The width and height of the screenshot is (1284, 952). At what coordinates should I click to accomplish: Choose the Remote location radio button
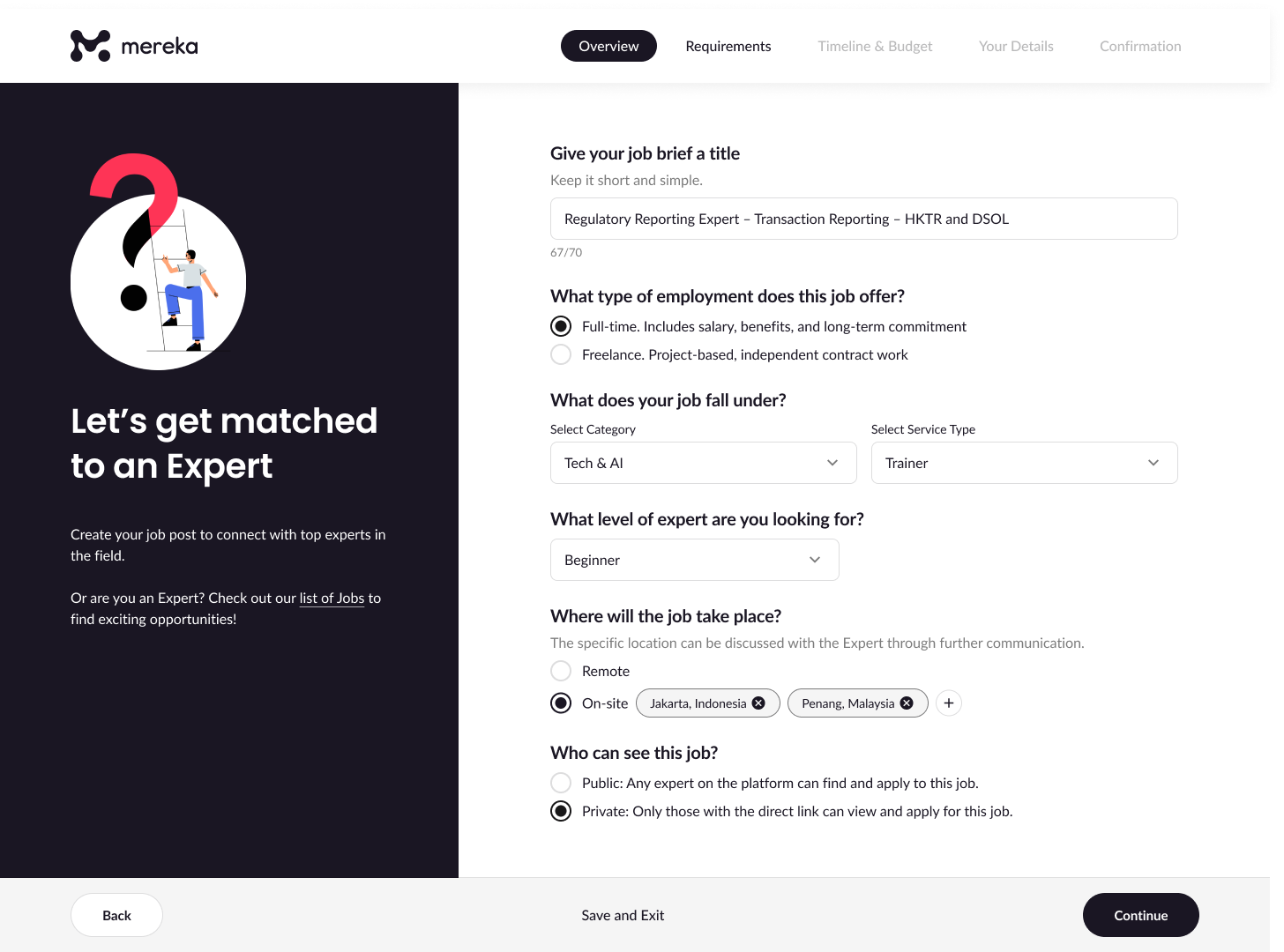pos(561,671)
